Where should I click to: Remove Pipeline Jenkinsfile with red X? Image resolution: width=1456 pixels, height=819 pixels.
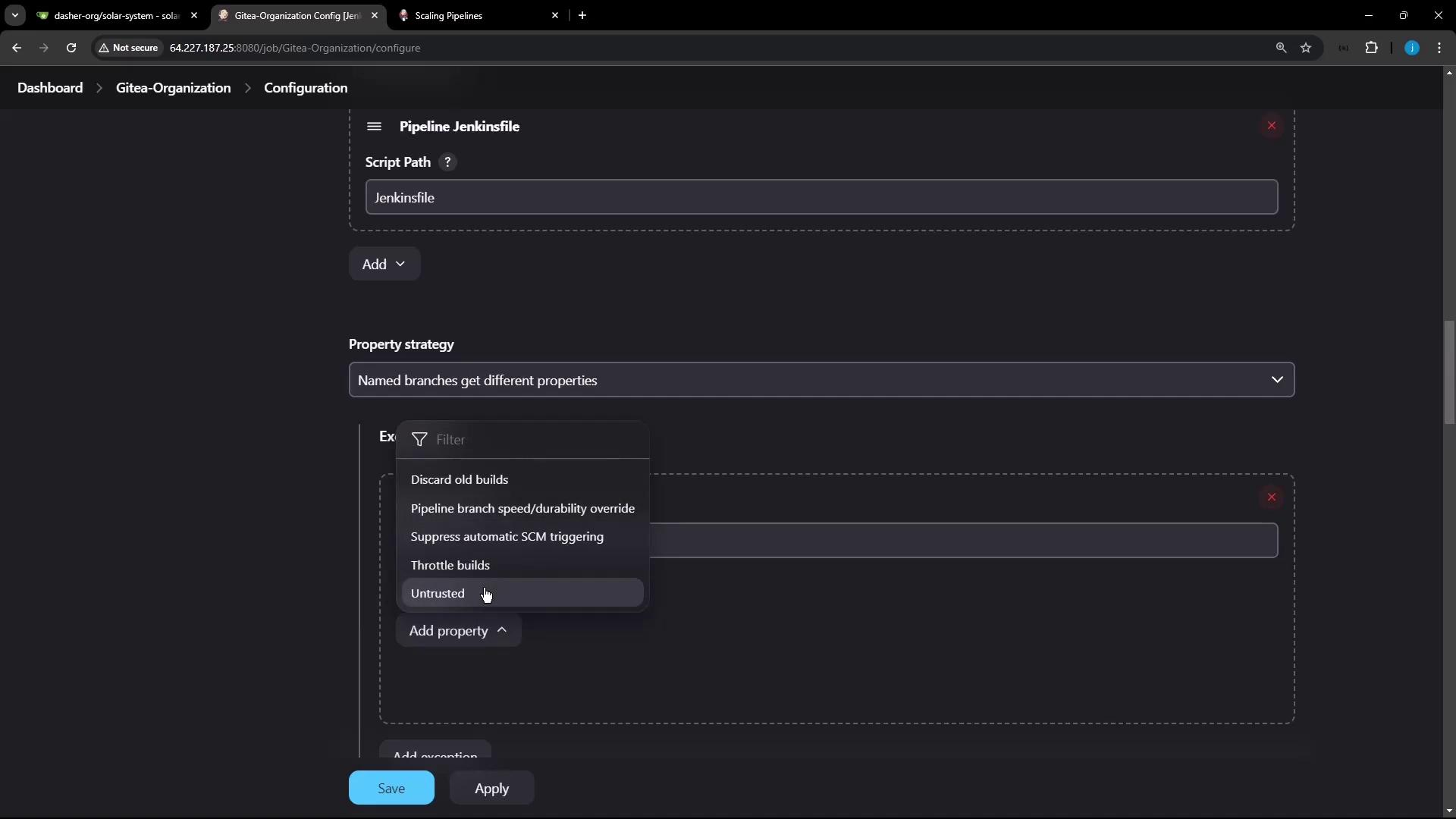point(1272,126)
